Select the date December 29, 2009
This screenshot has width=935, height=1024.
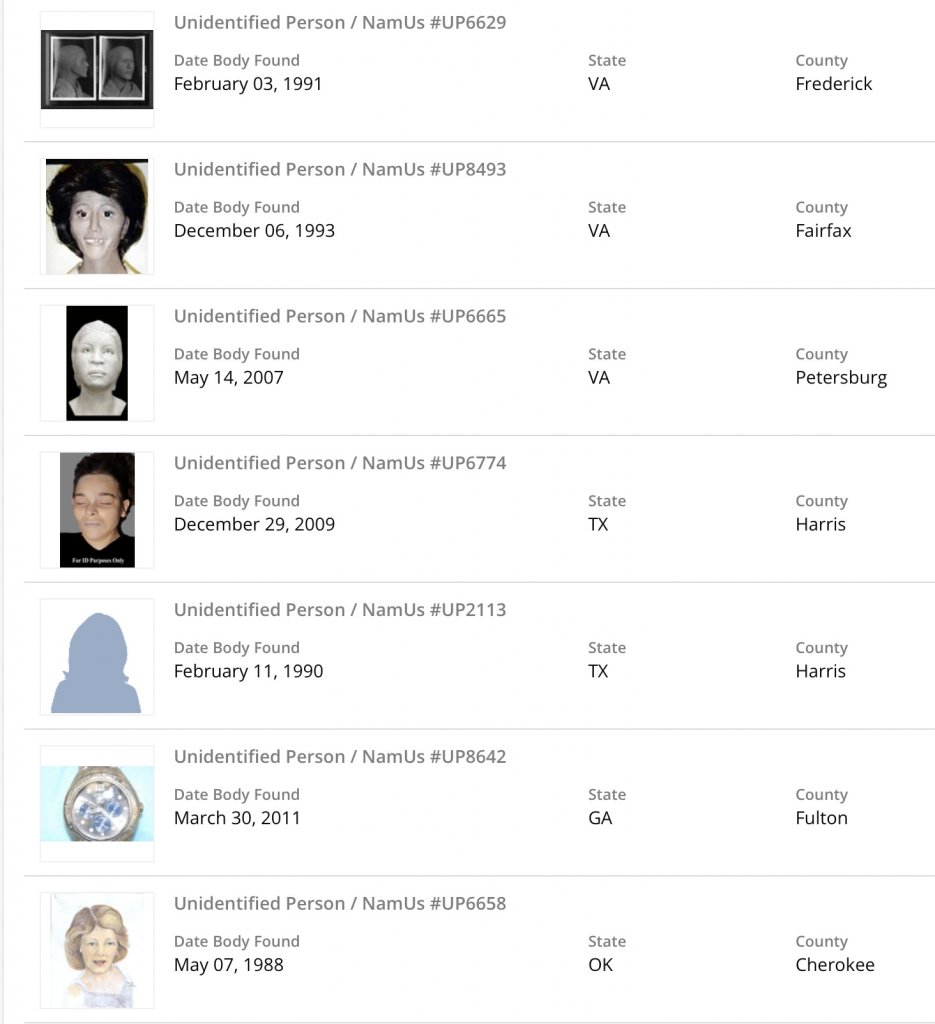tap(254, 525)
